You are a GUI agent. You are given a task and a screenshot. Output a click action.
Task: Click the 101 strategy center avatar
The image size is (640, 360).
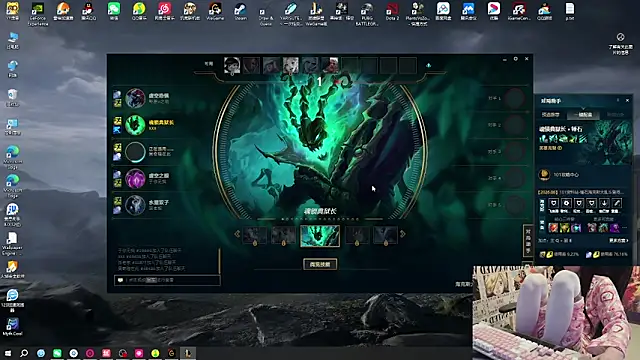544,175
